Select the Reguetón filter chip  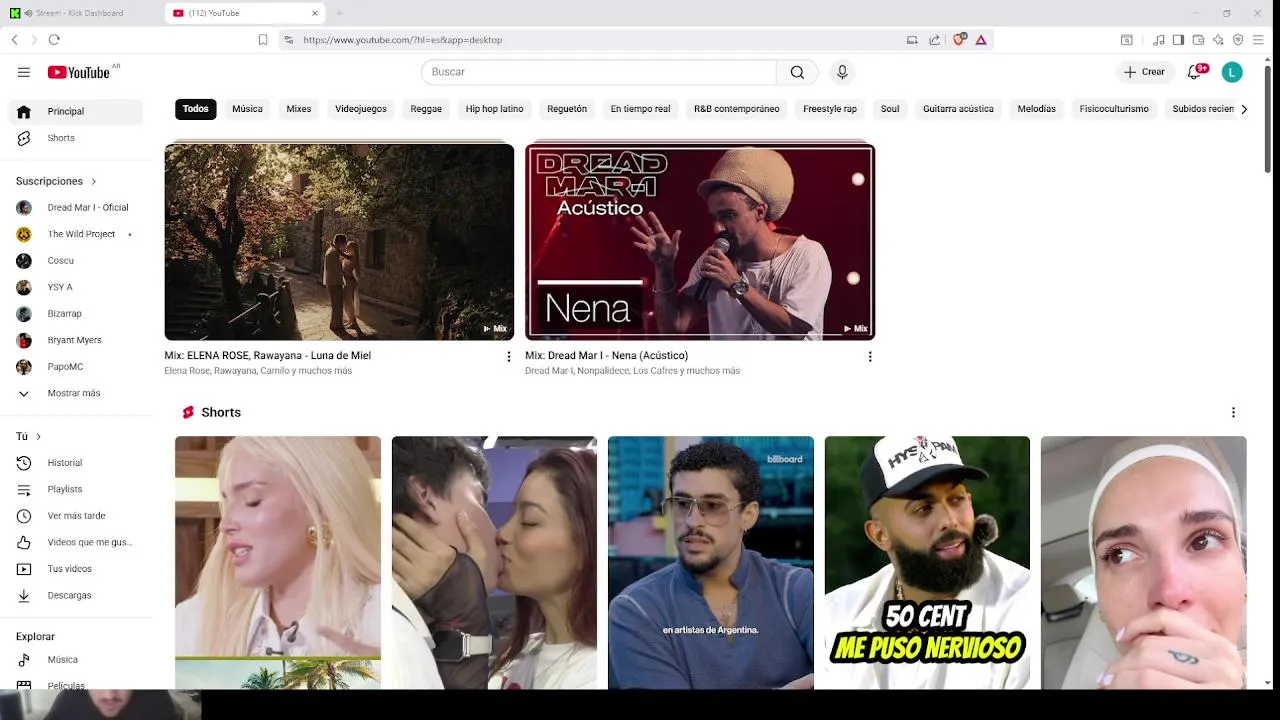coord(567,109)
